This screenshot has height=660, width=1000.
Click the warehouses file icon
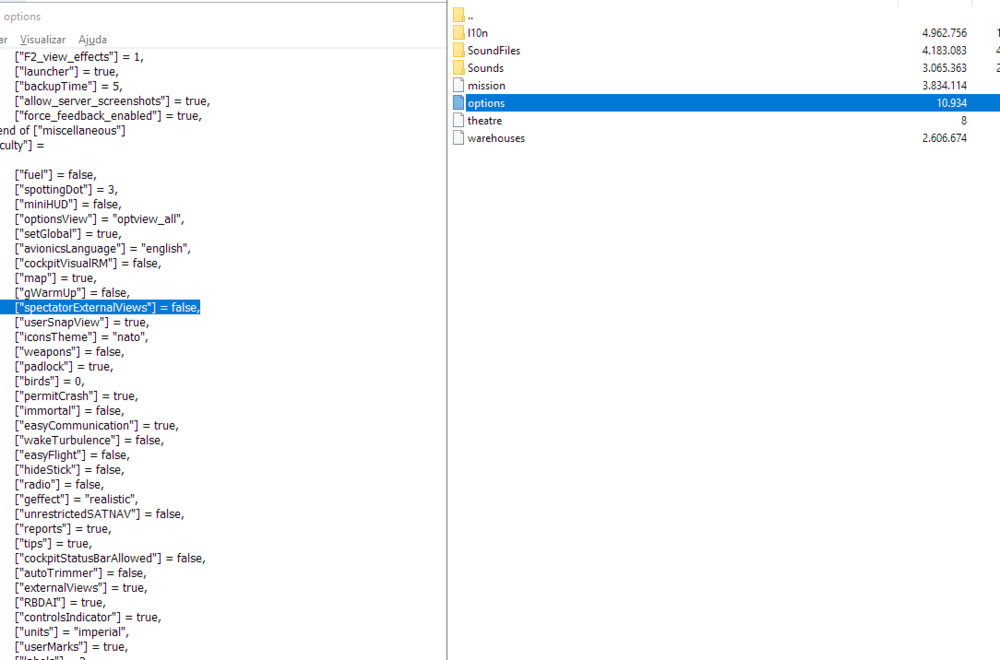[x=459, y=138]
